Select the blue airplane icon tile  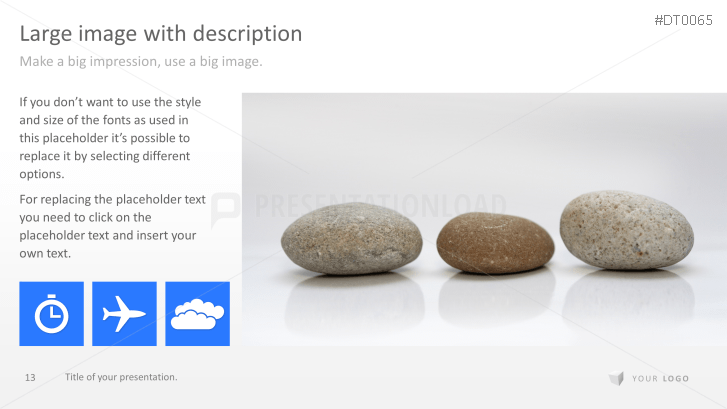[x=124, y=313]
